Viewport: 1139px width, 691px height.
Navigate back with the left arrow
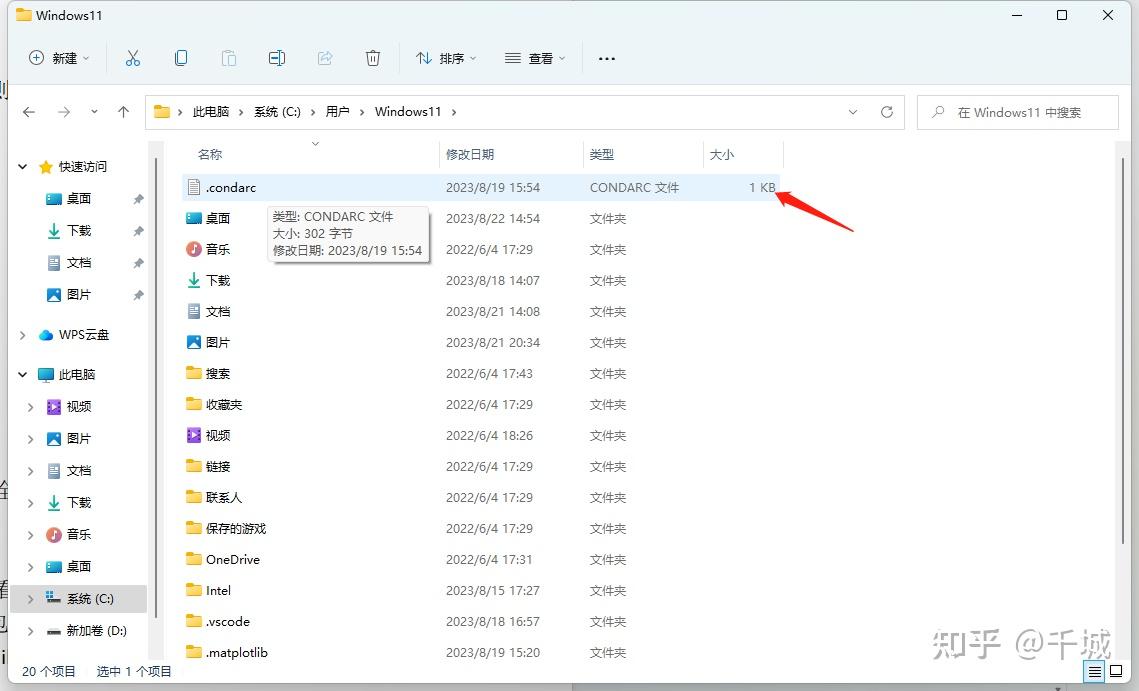click(x=29, y=112)
